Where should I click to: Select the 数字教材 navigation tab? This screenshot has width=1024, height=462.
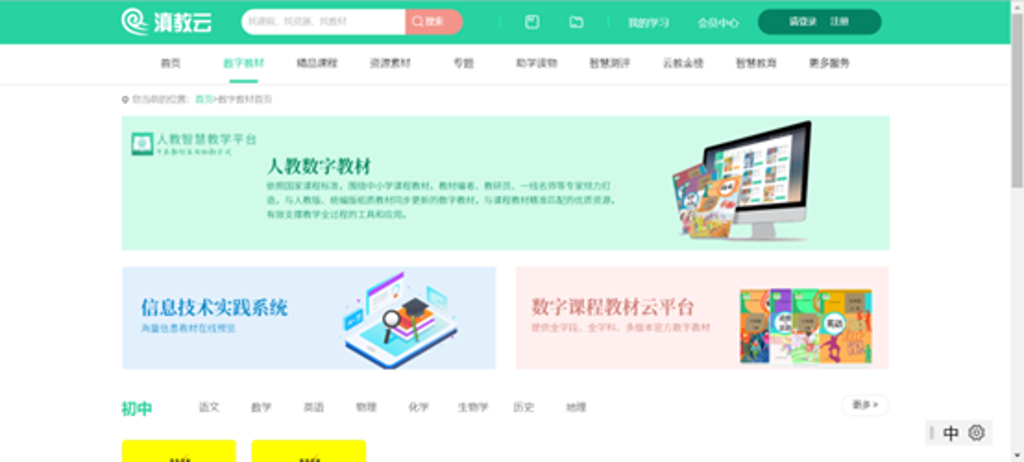(x=244, y=63)
